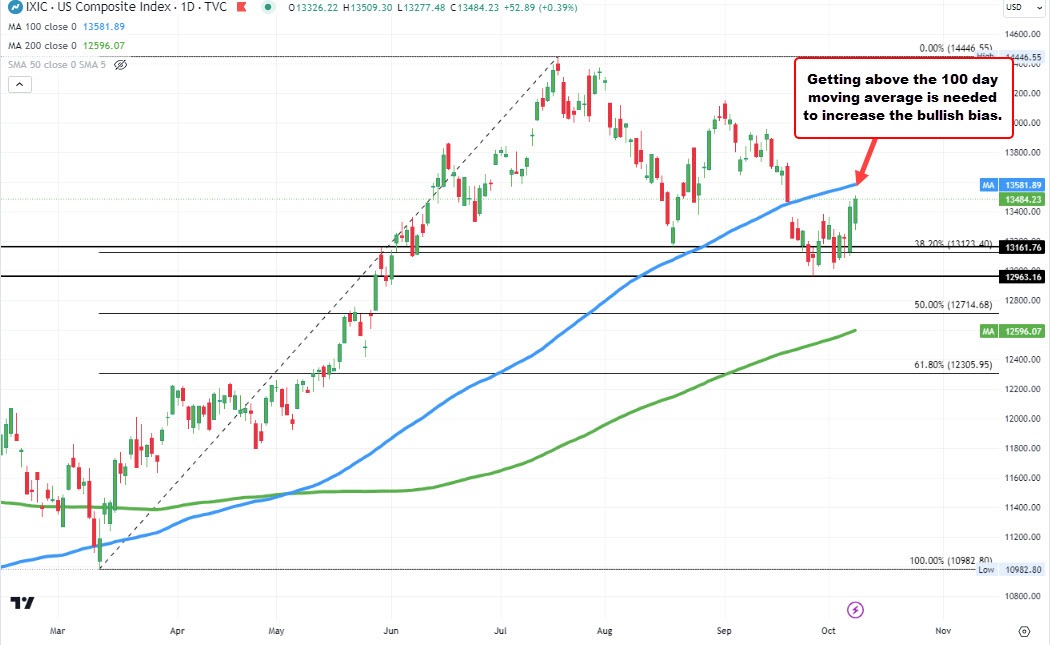Click the Apr label on time axis
The image size is (1050, 645).
click(x=177, y=631)
